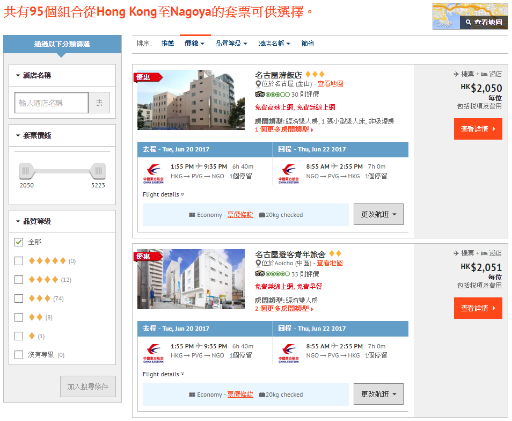Viewport: 512px width, 421px height.
Task: Expand Flight details in first package
Action: (163, 194)
